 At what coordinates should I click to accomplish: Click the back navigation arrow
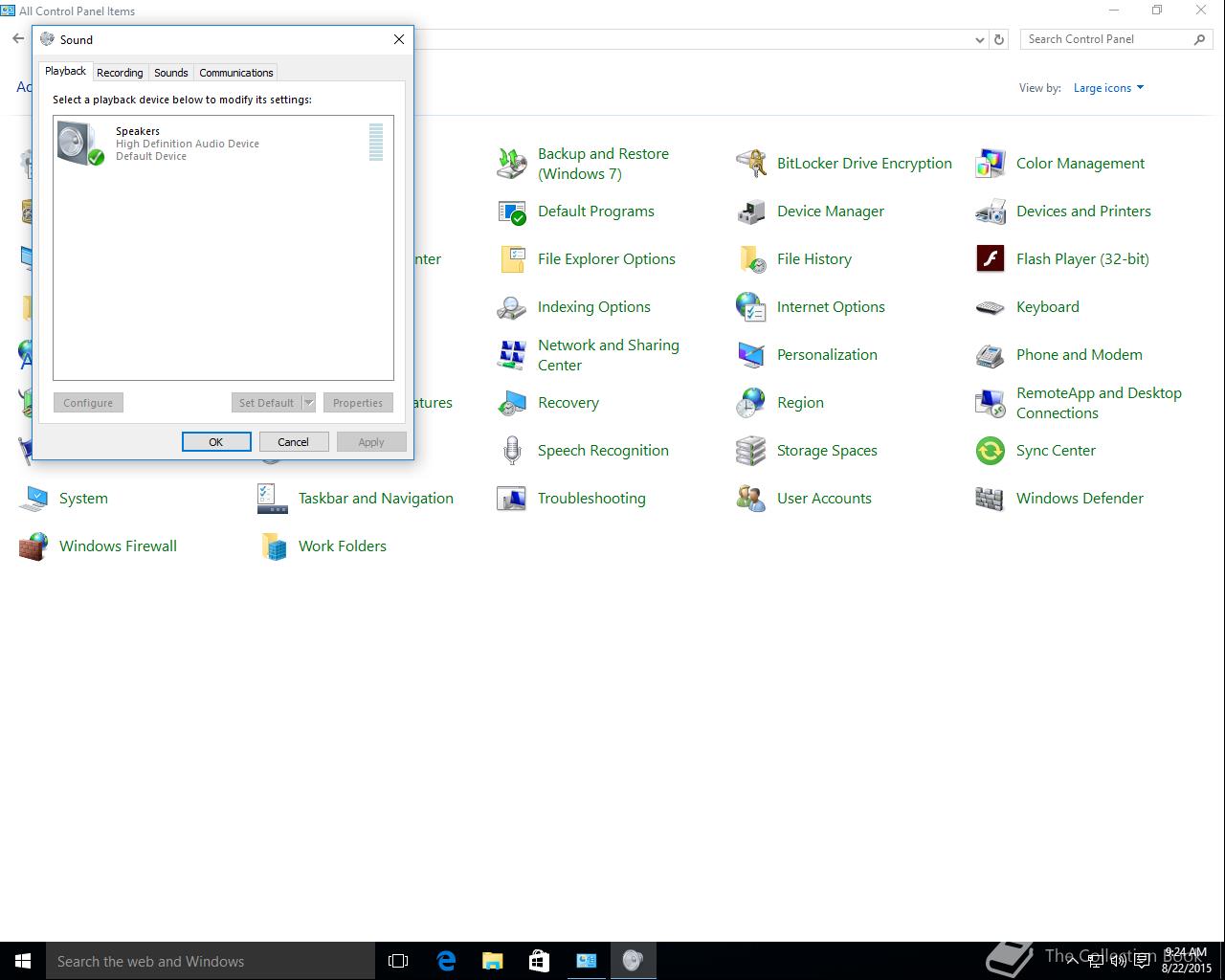[x=18, y=39]
